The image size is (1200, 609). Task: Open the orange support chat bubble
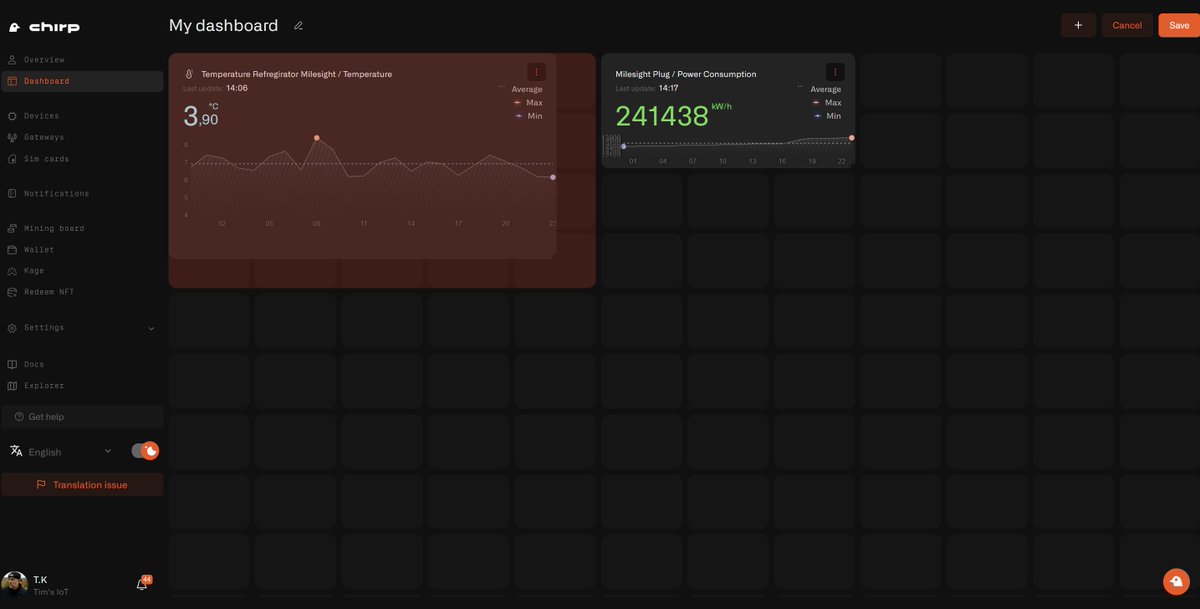point(1176,581)
